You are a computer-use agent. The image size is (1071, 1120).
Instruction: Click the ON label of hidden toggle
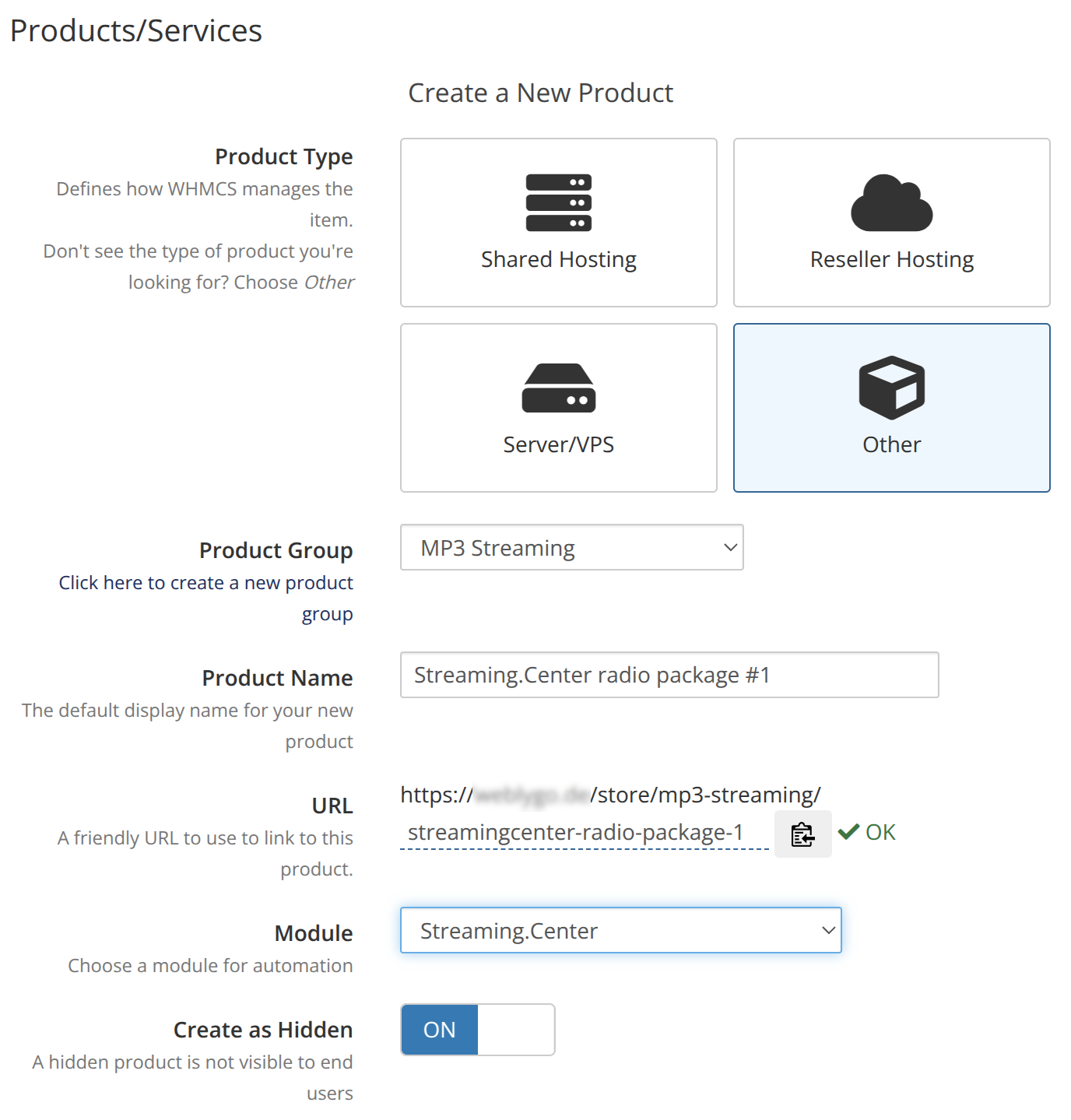(x=439, y=1030)
